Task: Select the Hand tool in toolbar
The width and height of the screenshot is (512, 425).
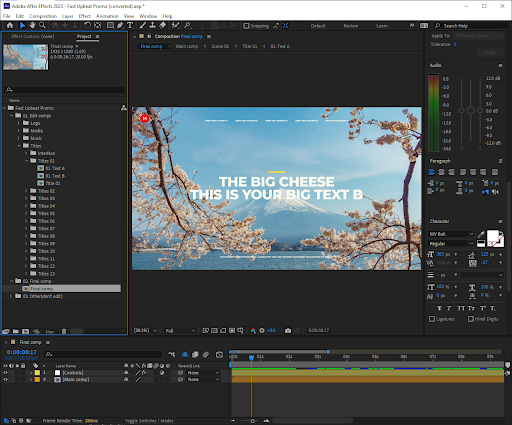Action: [32, 25]
